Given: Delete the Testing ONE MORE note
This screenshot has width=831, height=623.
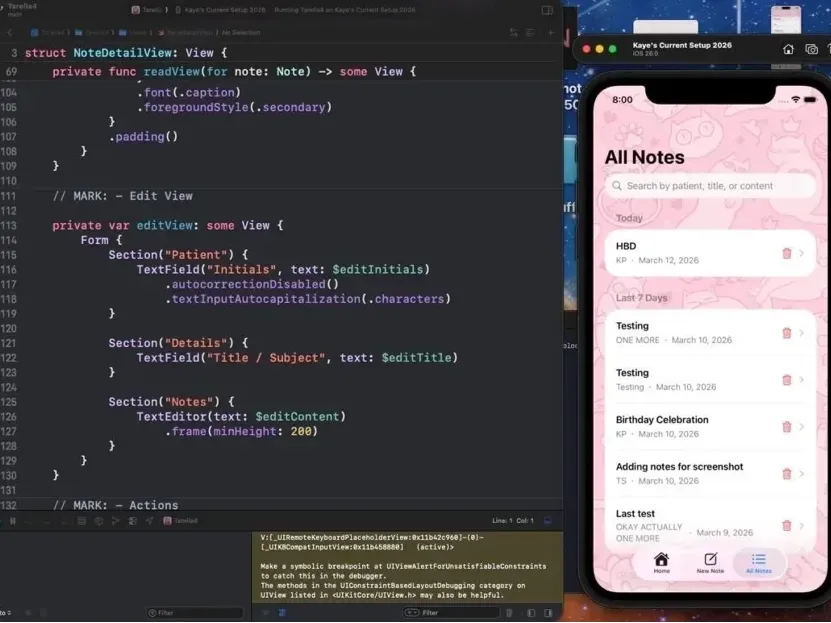Looking at the screenshot, I should click(x=786, y=333).
